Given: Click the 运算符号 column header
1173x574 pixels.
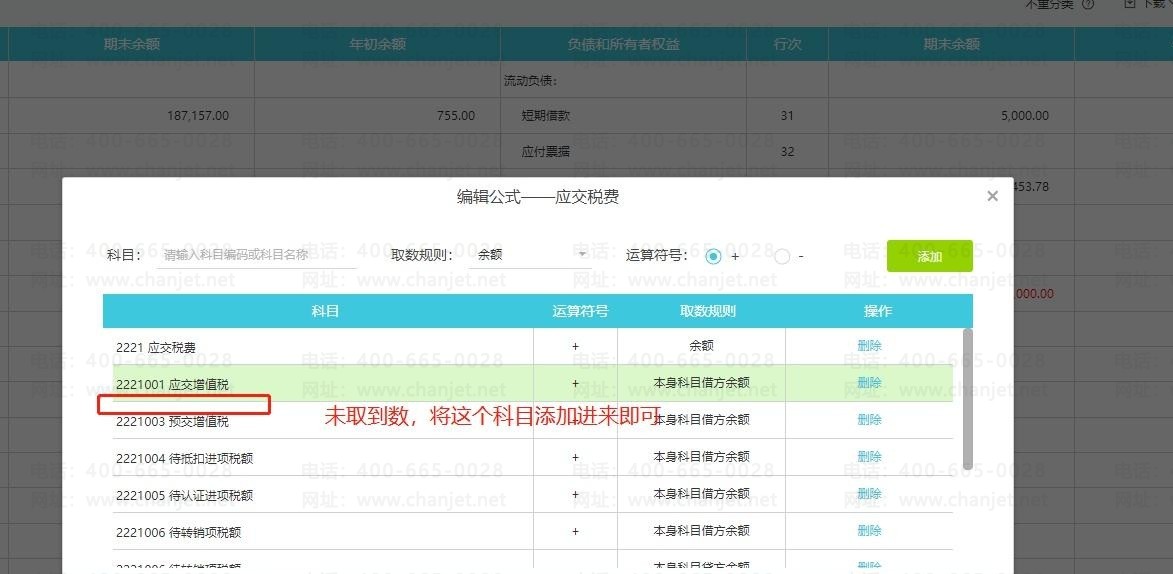Looking at the screenshot, I should tap(580, 311).
